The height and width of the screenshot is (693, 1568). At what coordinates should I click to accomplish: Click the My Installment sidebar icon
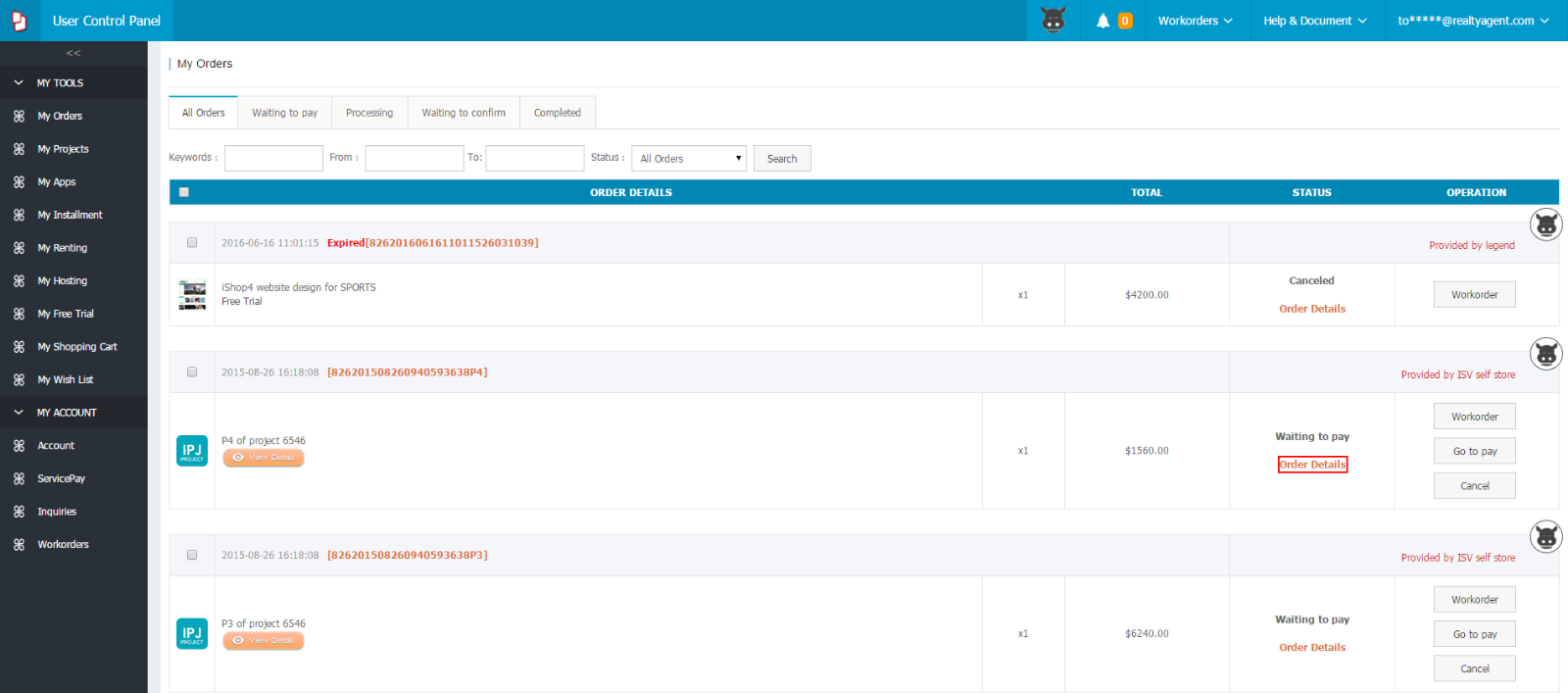coord(19,215)
